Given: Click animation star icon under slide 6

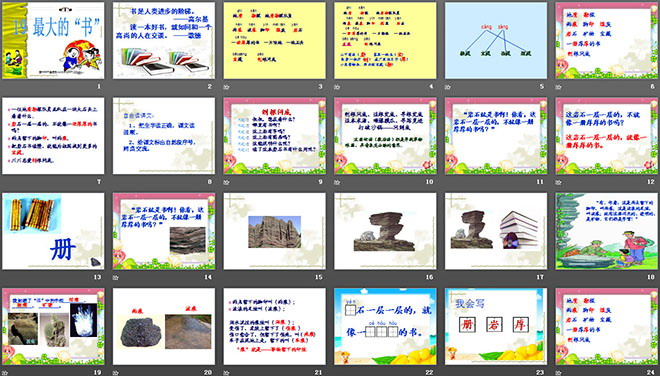Looking at the screenshot, I should tap(559, 87).
